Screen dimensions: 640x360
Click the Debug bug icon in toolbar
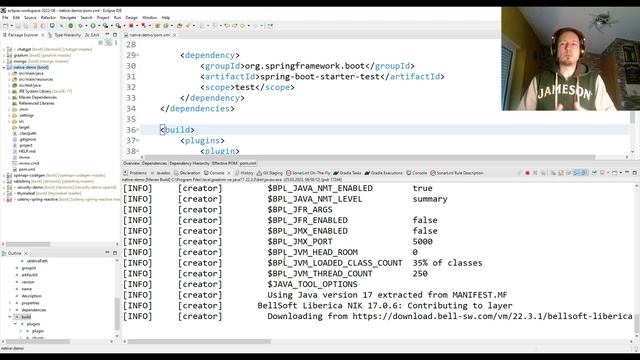click(80, 26)
